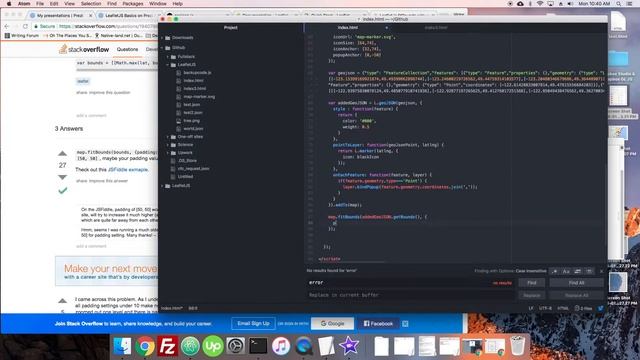Open Finder from the Dock
Viewport: 640px width, 360px height.
click(x=122, y=346)
